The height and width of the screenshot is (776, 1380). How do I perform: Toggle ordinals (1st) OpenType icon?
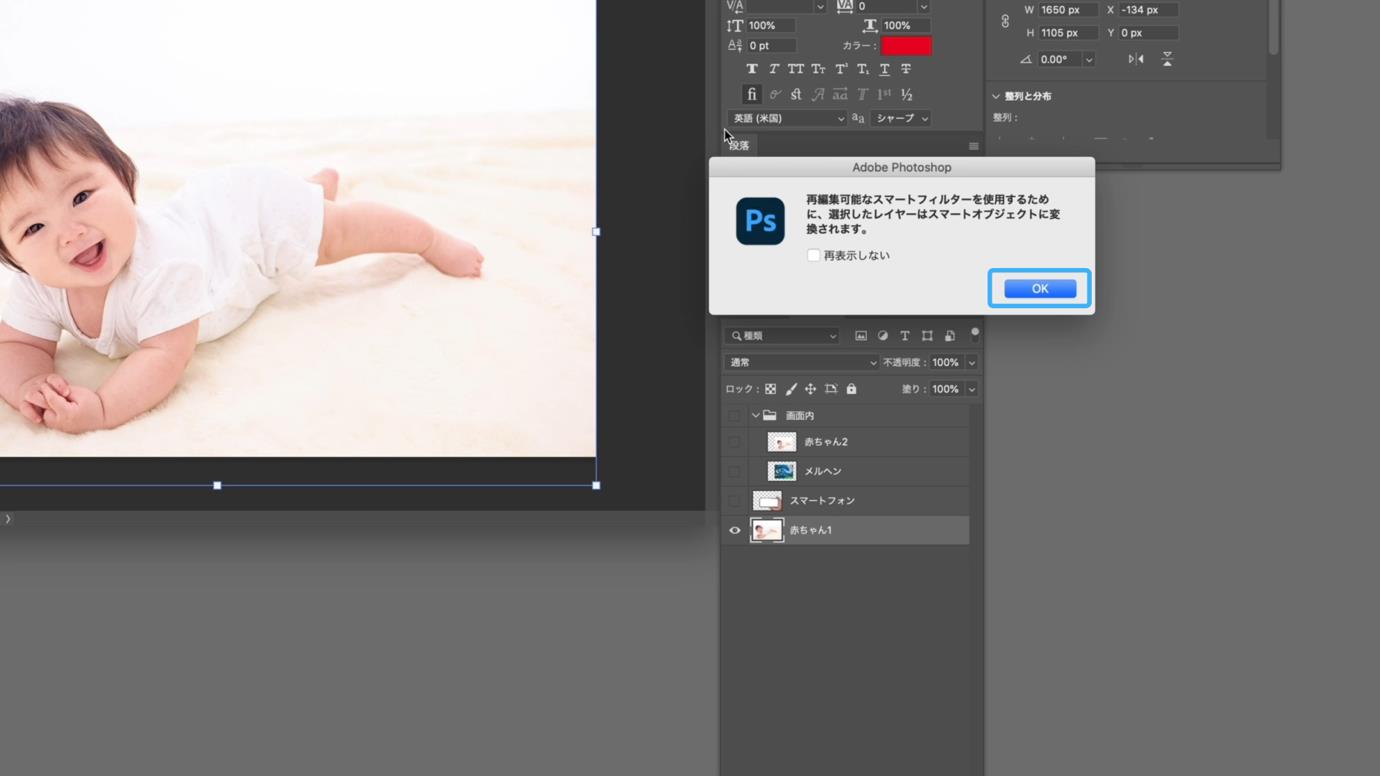(x=884, y=95)
